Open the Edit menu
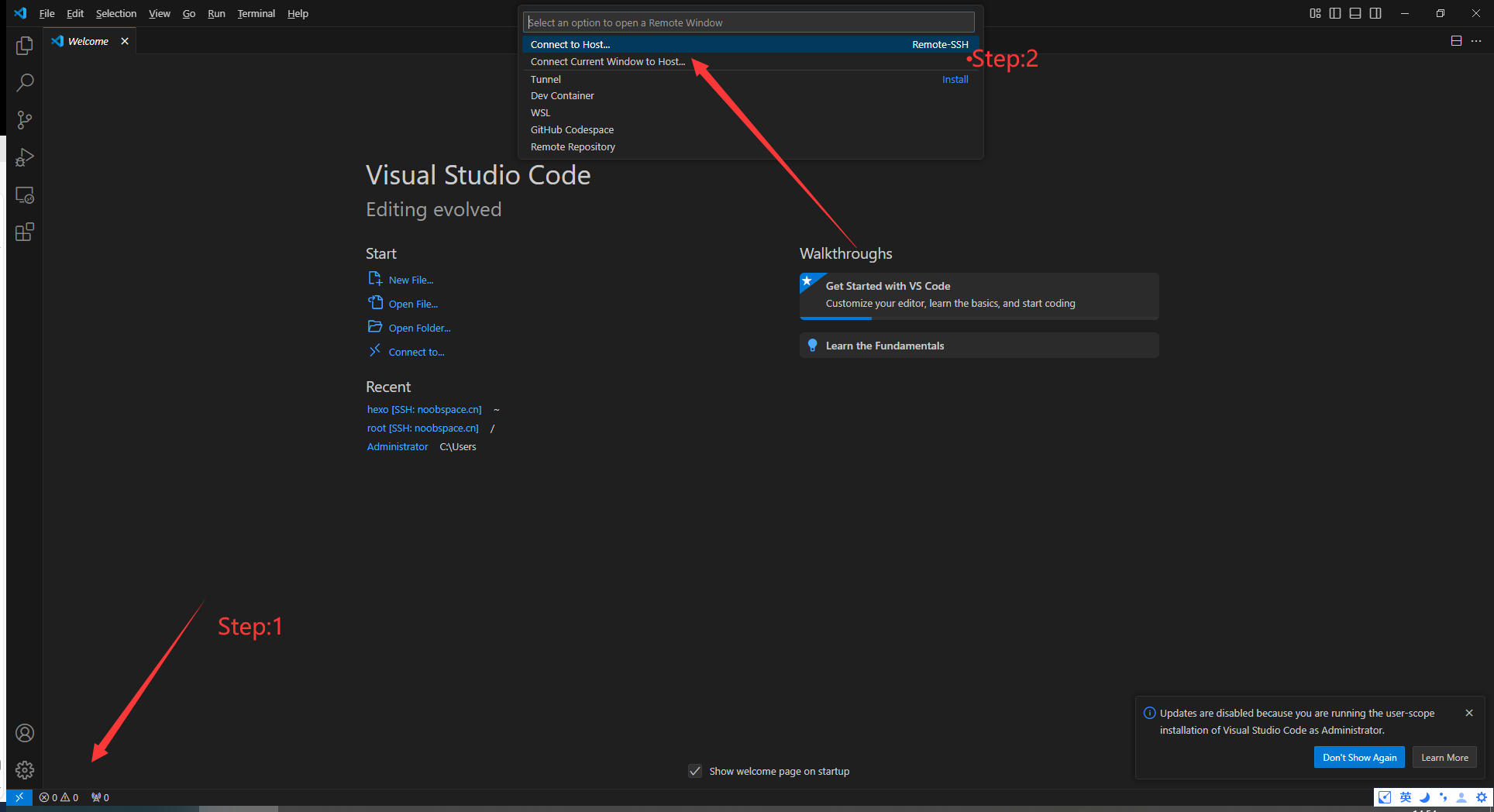This screenshot has width=1494, height=812. (x=75, y=13)
